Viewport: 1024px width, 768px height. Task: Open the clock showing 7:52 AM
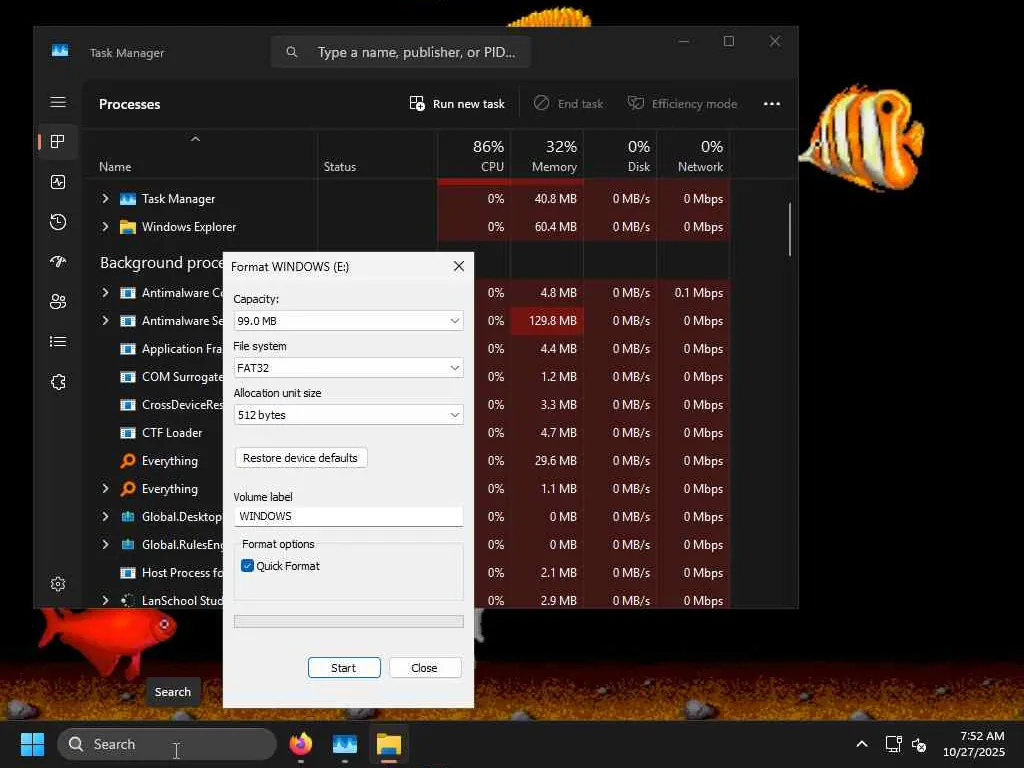973,744
